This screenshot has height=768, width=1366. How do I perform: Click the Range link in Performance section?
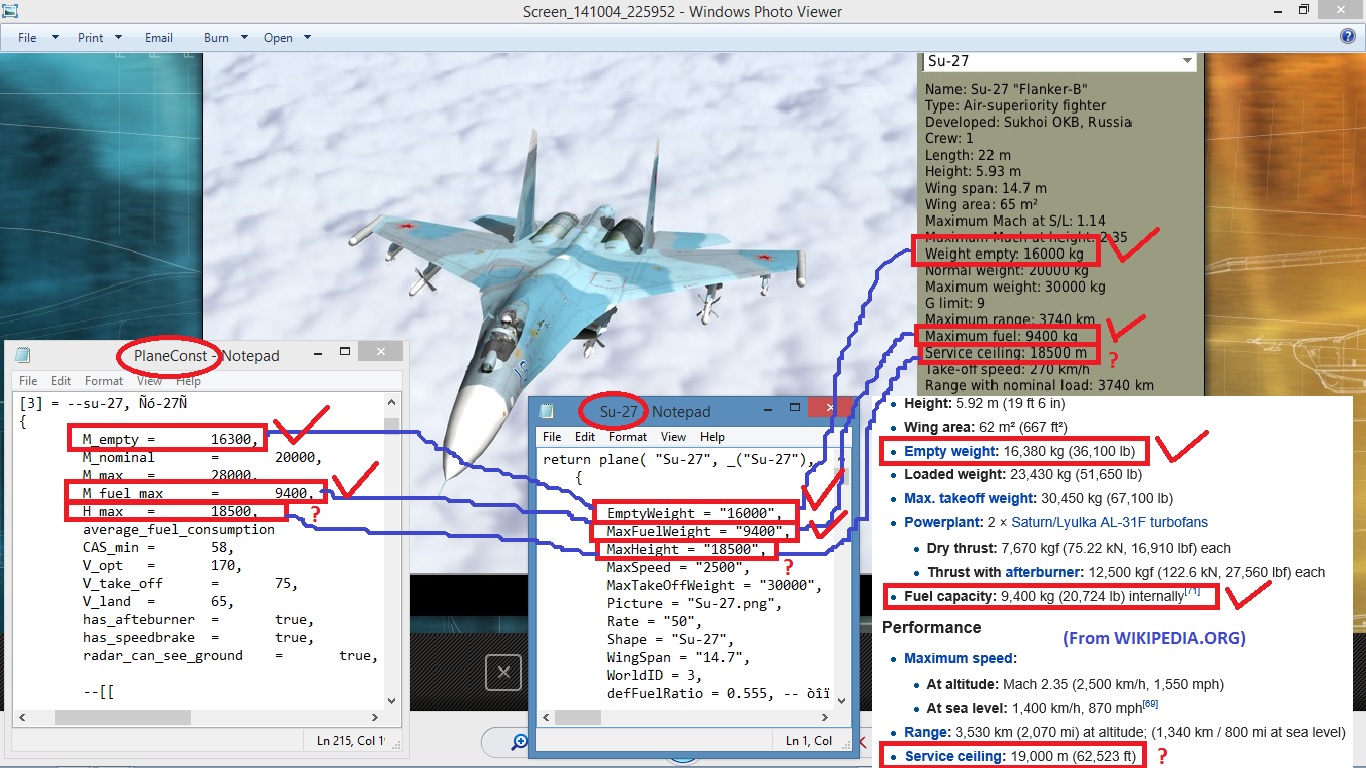click(x=924, y=732)
